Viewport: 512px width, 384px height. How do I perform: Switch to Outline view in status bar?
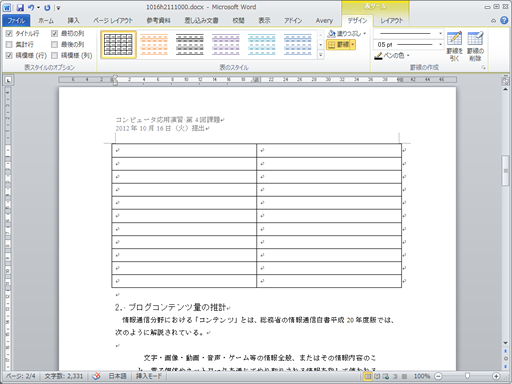click(395, 376)
